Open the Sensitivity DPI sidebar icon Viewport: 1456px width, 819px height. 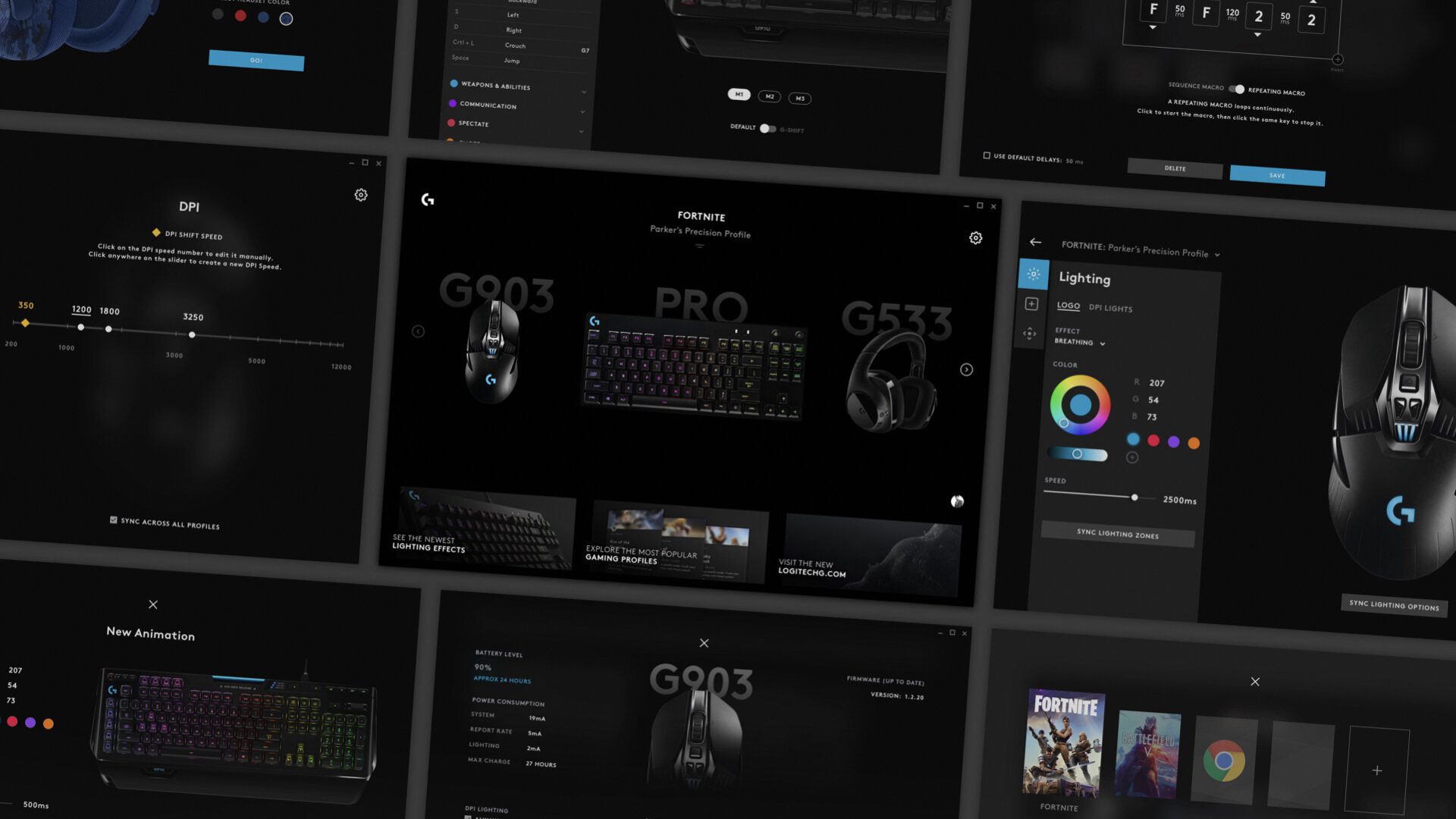point(1029,334)
